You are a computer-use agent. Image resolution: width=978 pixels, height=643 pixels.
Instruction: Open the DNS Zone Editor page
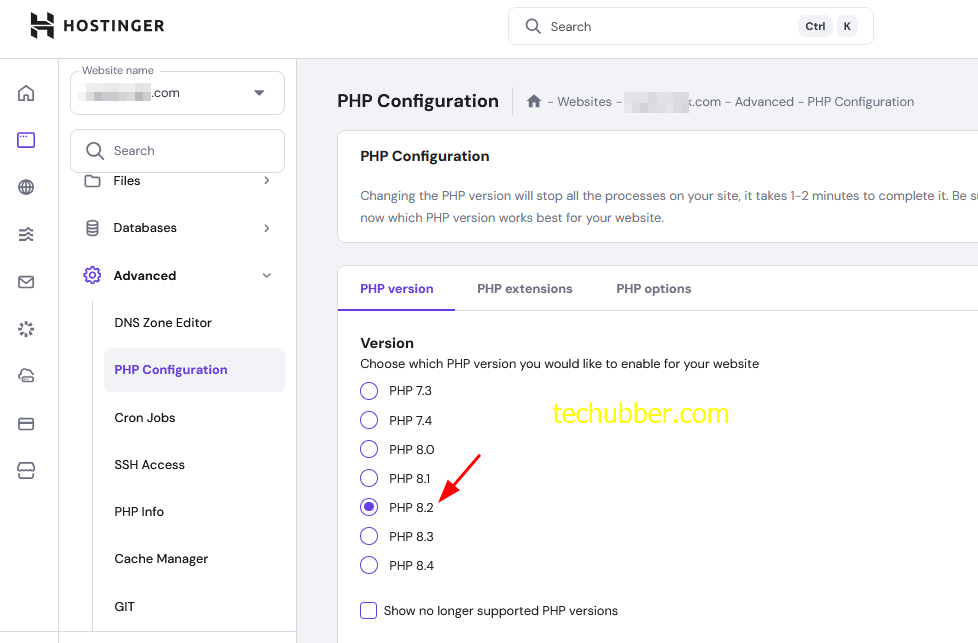(x=162, y=322)
